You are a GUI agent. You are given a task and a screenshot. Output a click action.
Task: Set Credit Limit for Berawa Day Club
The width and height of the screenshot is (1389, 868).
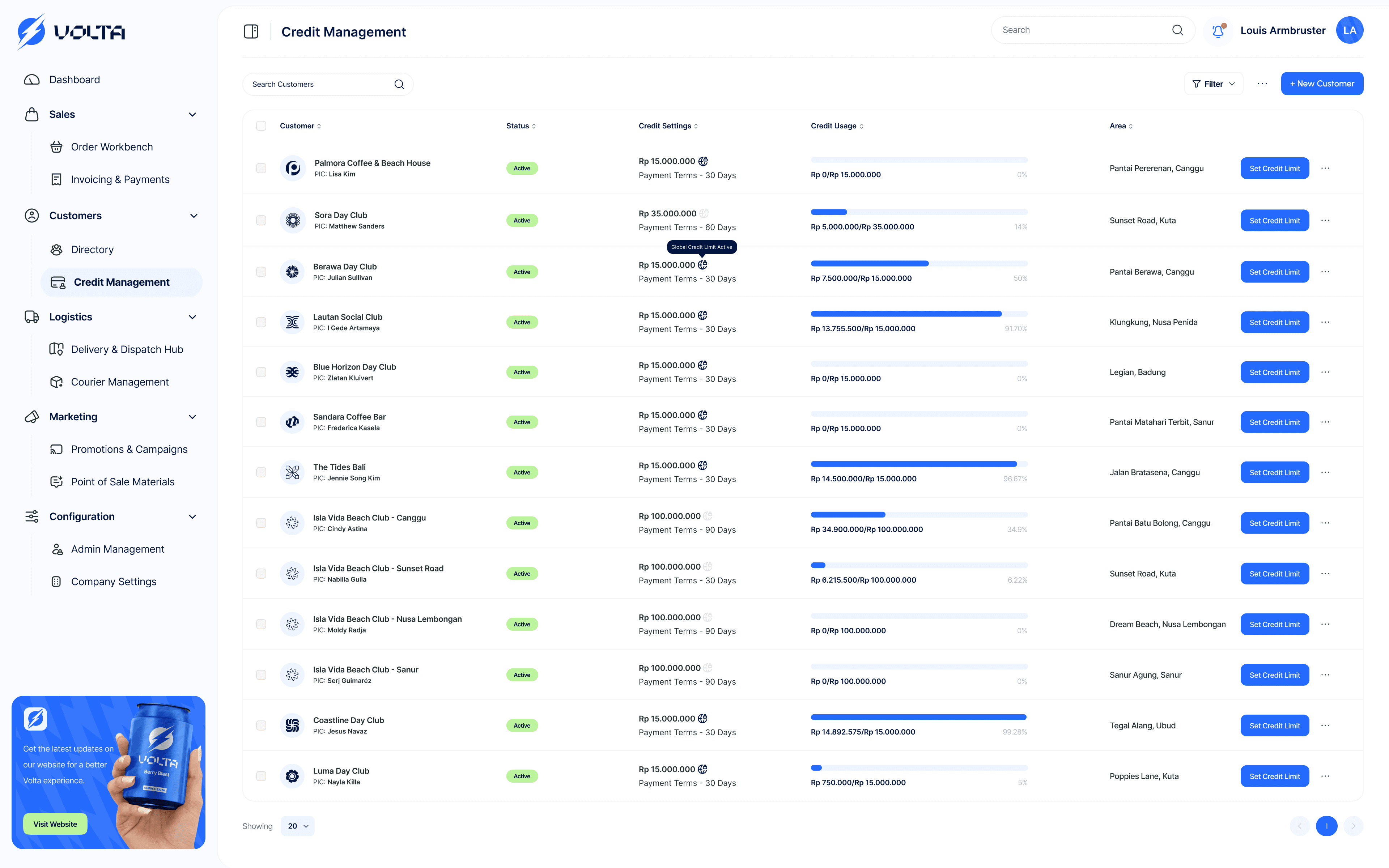[x=1274, y=272]
